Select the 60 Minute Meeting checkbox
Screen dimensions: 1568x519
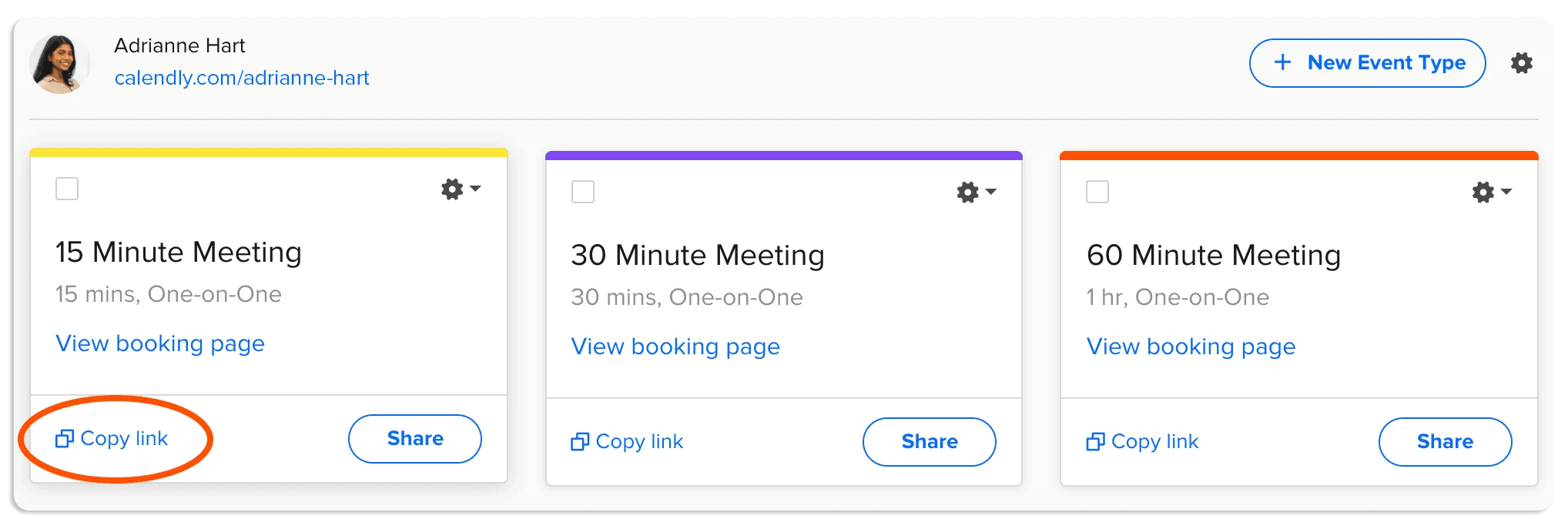coord(1097,192)
